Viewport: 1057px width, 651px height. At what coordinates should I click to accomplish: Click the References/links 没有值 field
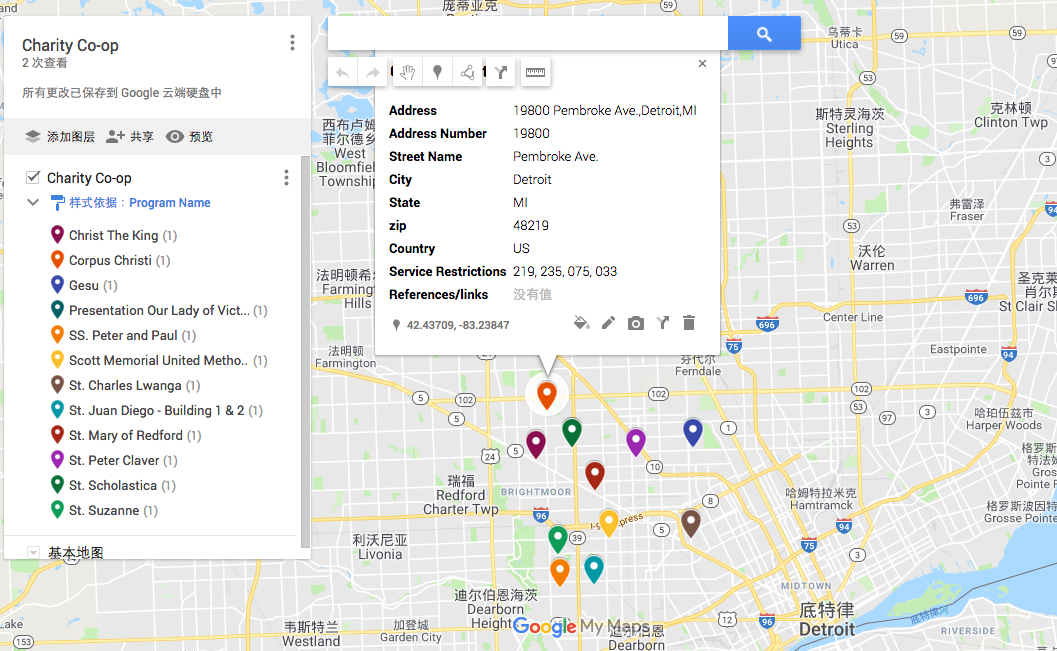click(x=532, y=294)
